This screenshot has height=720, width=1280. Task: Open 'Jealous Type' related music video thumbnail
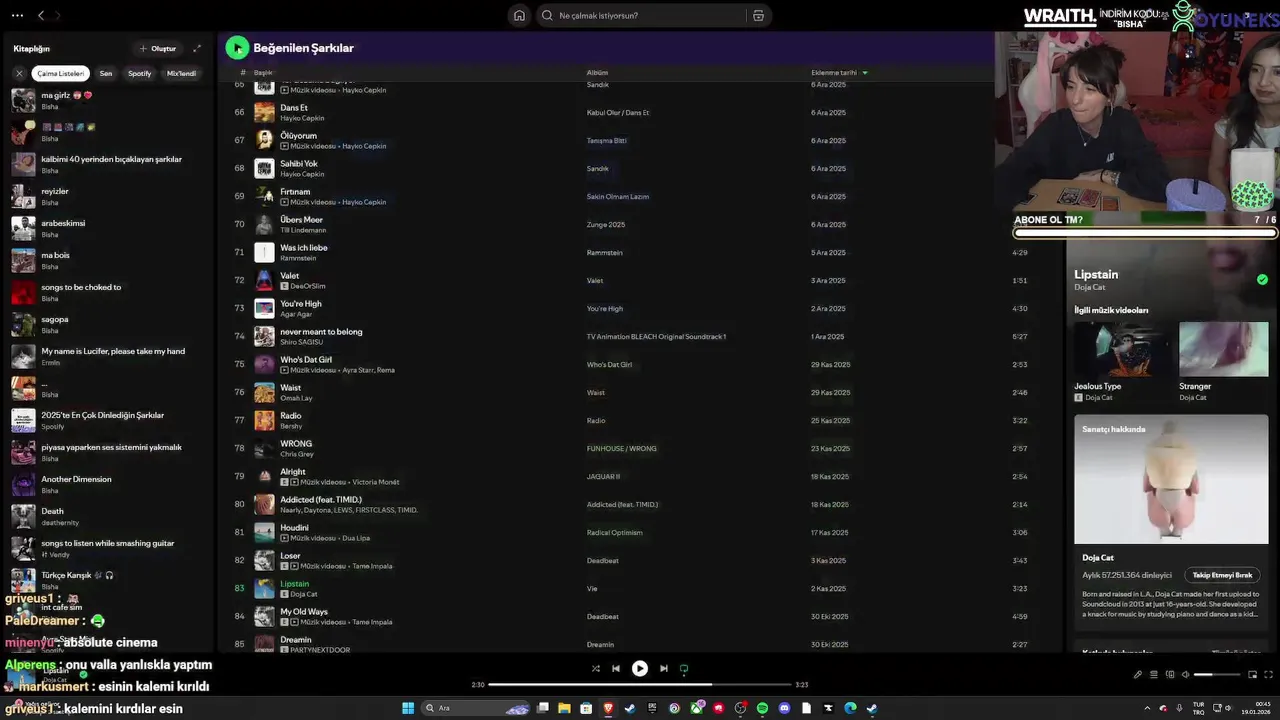(1119, 349)
